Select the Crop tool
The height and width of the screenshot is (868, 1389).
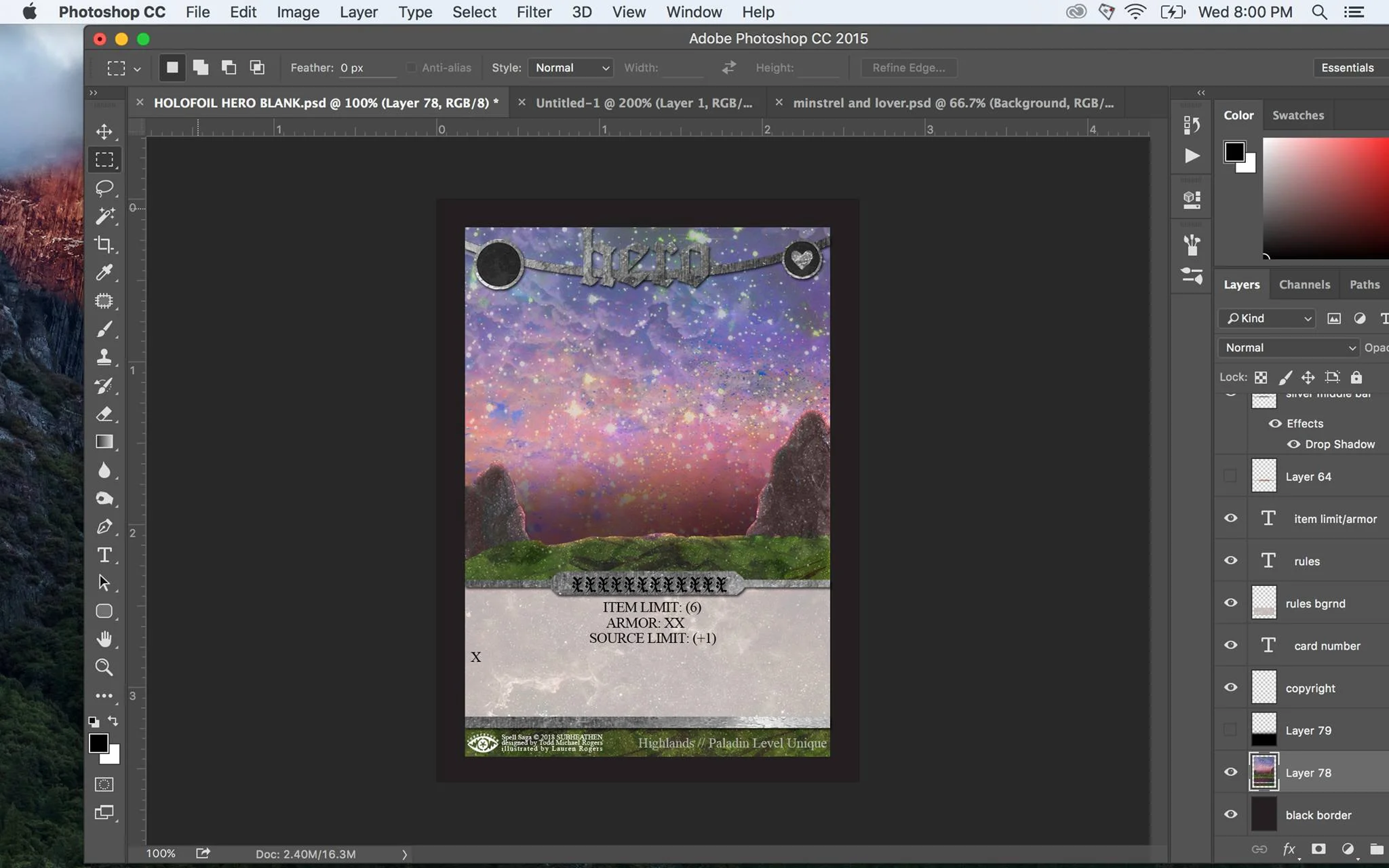(x=104, y=244)
